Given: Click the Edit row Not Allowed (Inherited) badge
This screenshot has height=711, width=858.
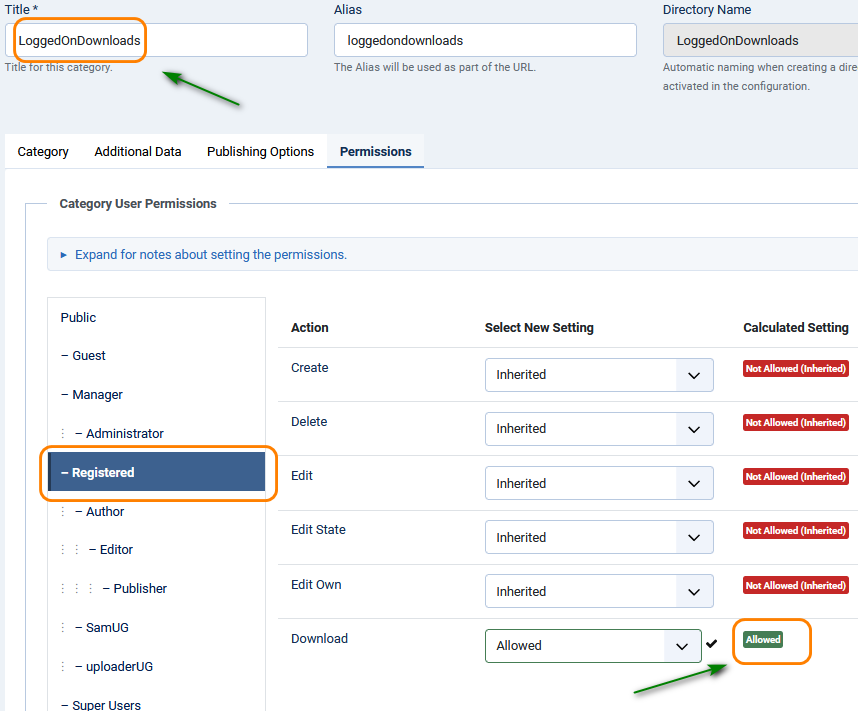Looking at the screenshot, I should [x=796, y=477].
